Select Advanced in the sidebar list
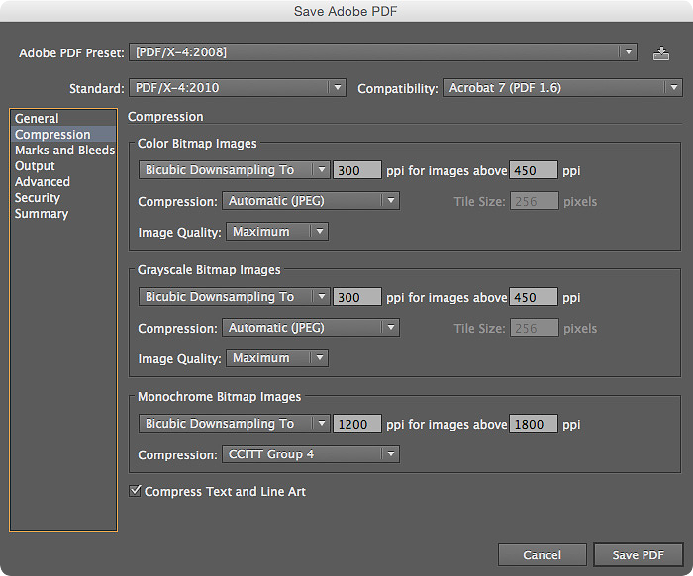The height and width of the screenshot is (576, 693). pos(64,182)
